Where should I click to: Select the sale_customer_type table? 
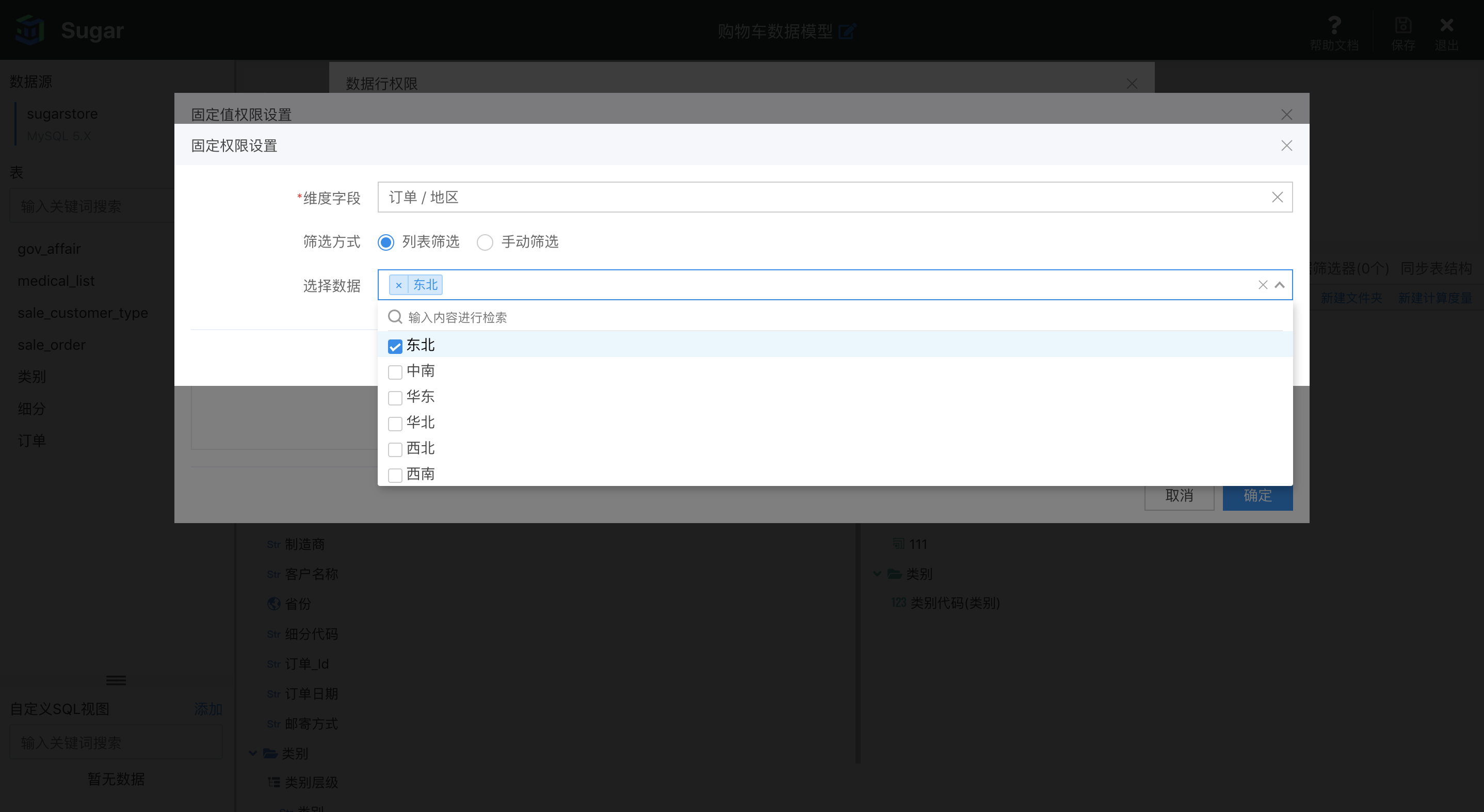pyautogui.click(x=83, y=313)
